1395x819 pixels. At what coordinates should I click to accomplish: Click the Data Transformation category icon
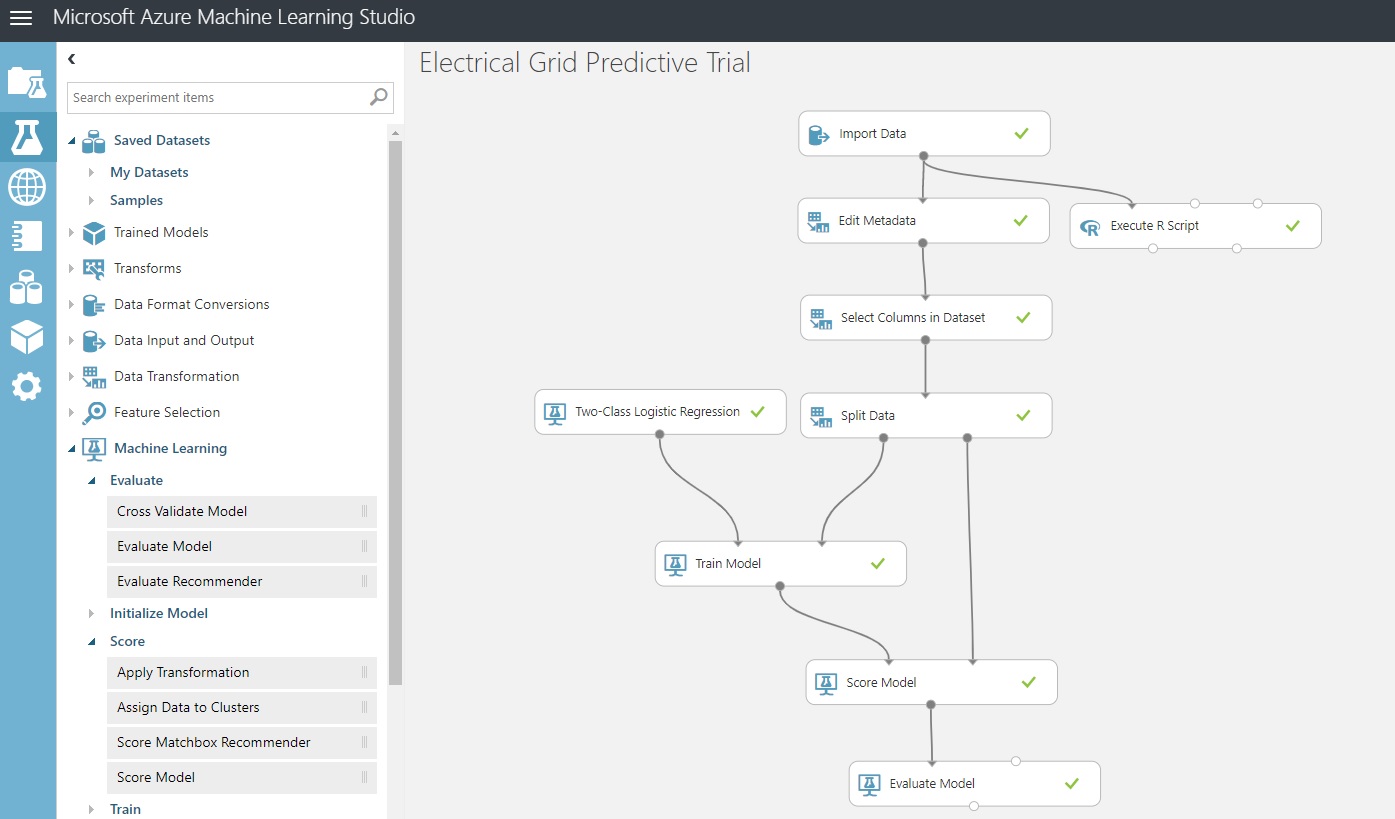[x=94, y=377]
